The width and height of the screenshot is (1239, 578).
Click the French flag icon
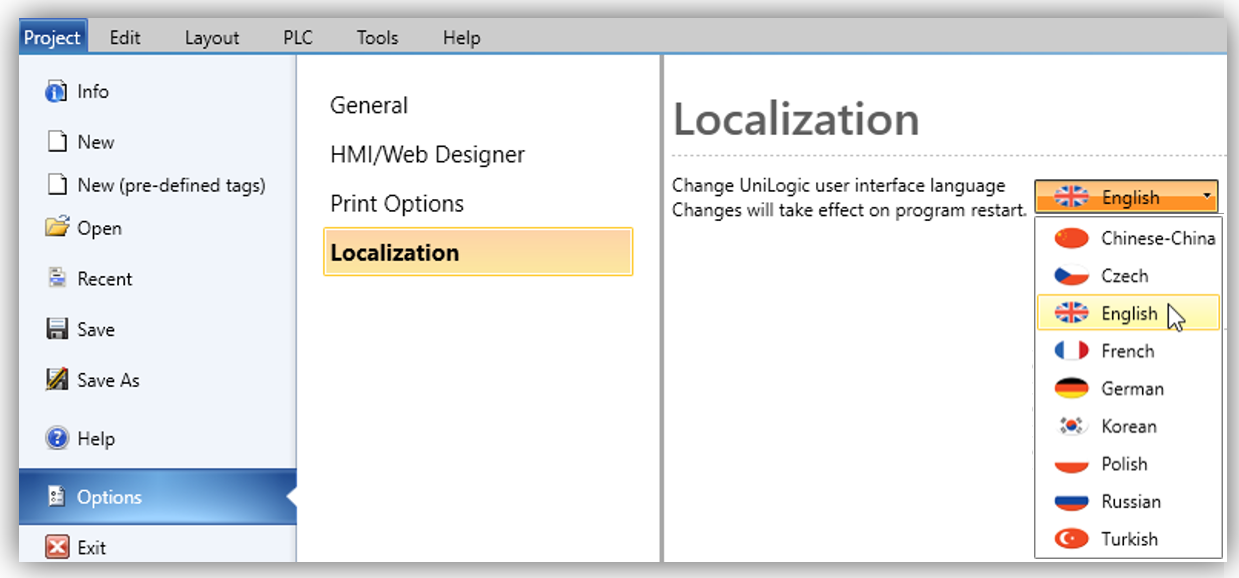pos(1072,351)
